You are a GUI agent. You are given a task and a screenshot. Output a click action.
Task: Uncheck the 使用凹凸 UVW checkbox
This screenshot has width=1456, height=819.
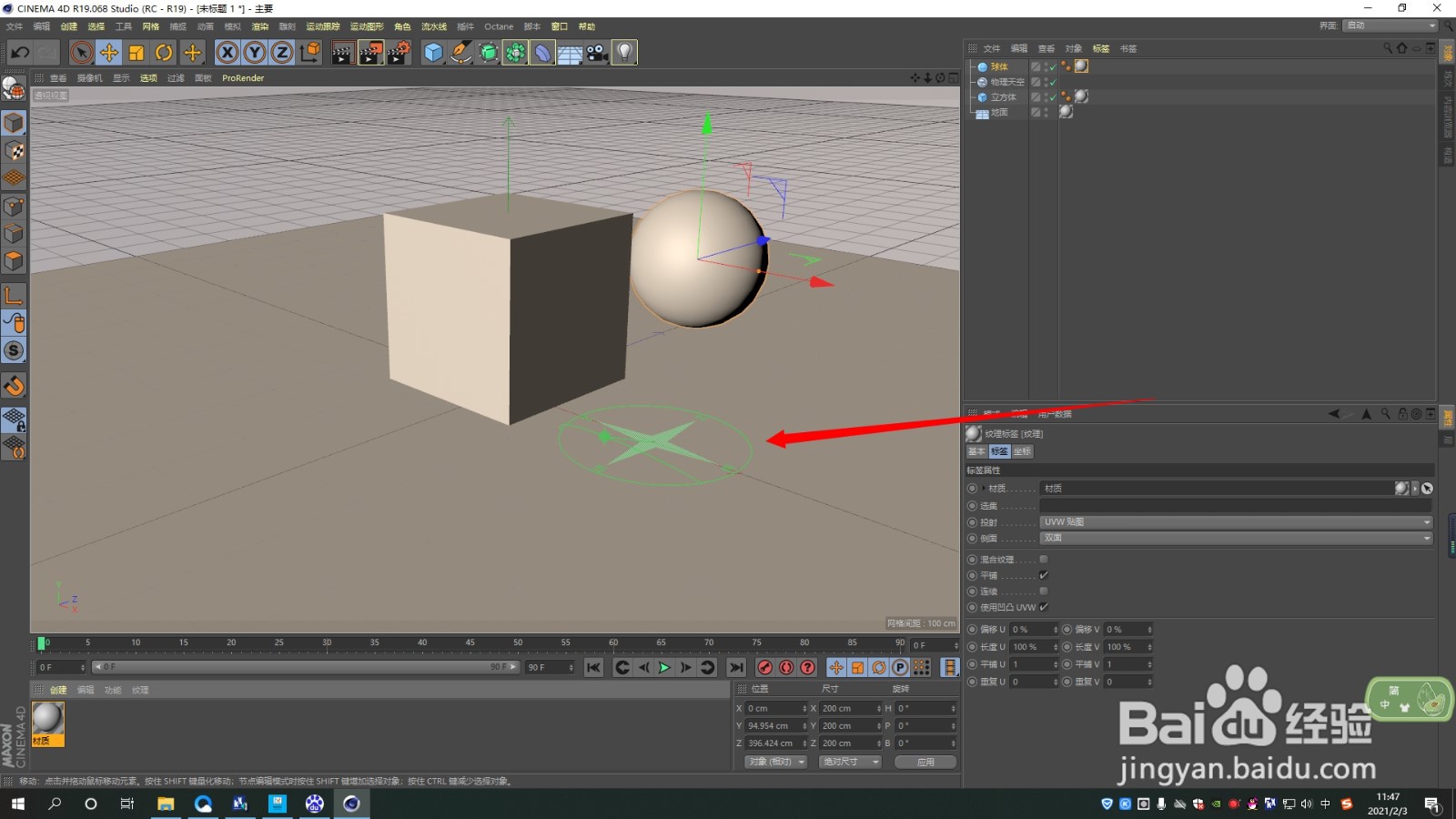pos(1044,607)
